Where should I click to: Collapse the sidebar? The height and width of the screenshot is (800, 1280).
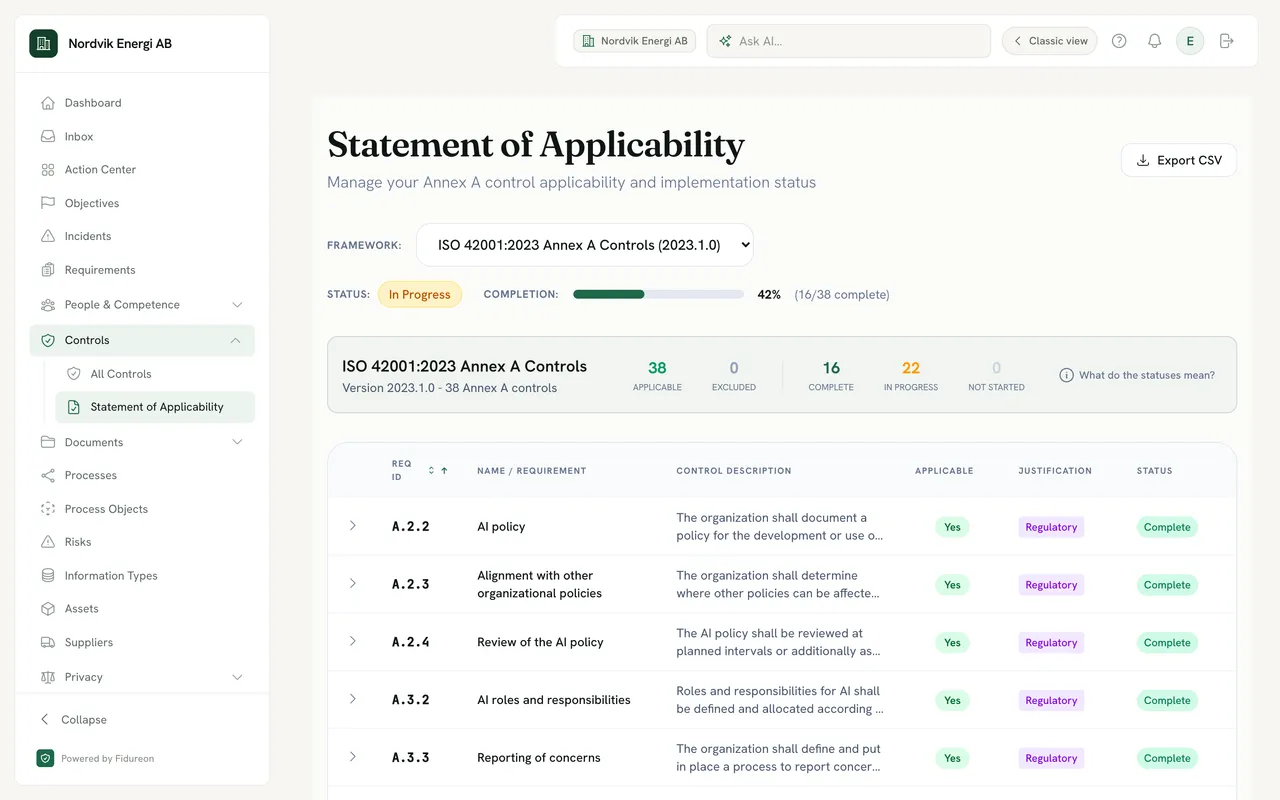(x=73, y=720)
